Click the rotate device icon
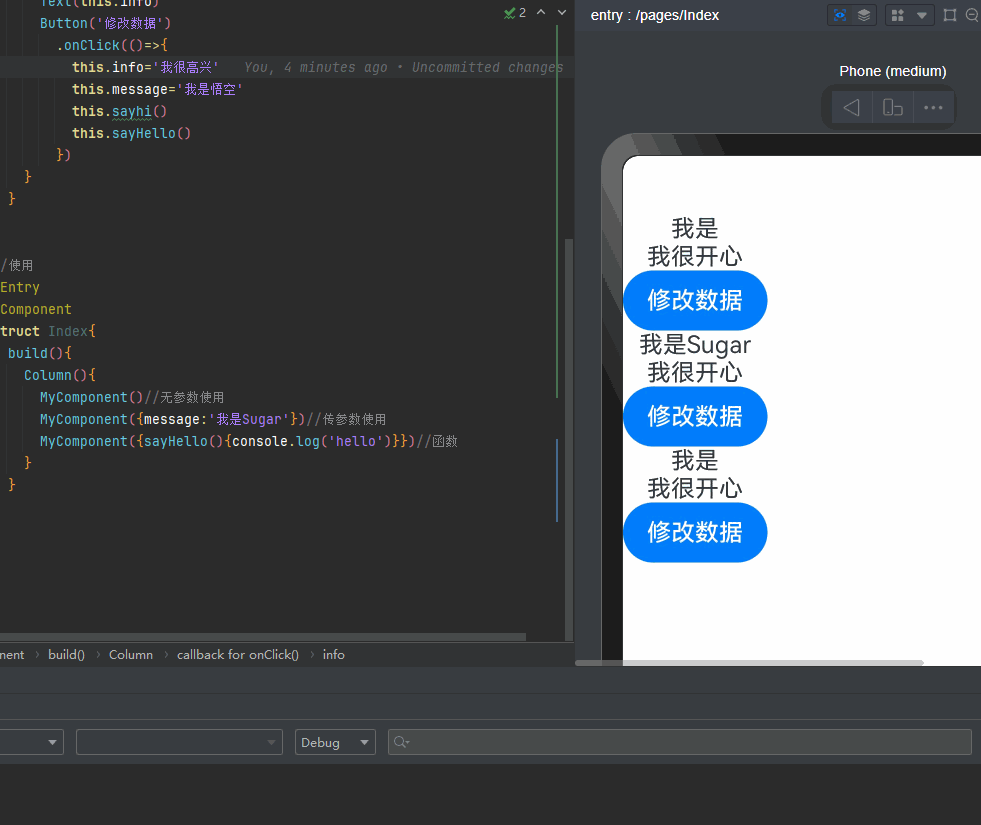This screenshot has height=825, width=981. tap(892, 108)
